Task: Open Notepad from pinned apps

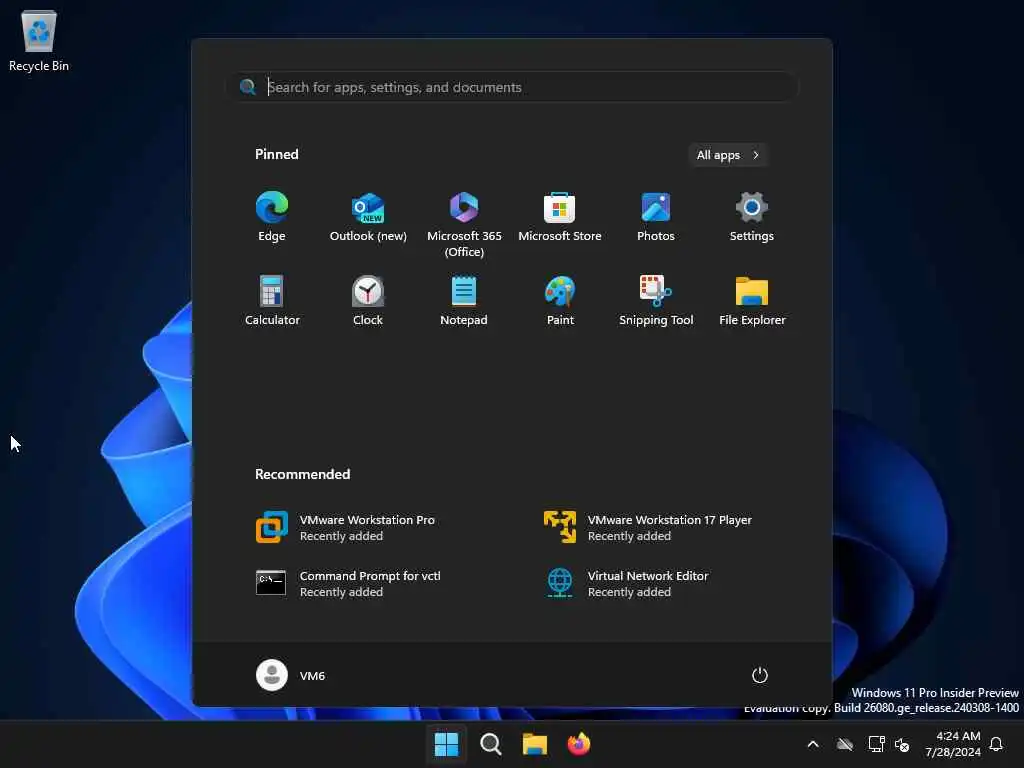Action: click(464, 300)
